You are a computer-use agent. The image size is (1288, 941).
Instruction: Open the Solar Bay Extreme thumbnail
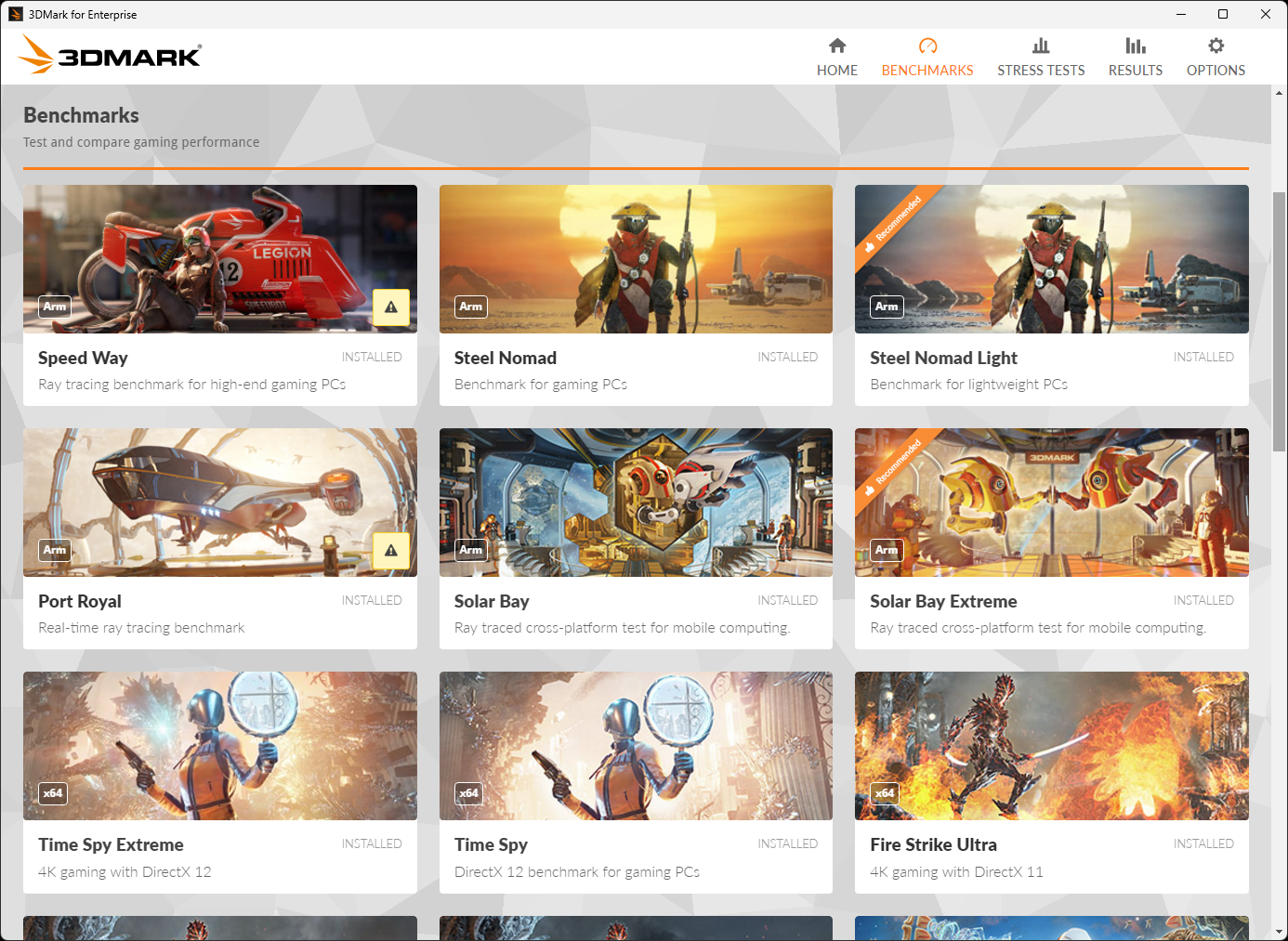click(1052, 503)
